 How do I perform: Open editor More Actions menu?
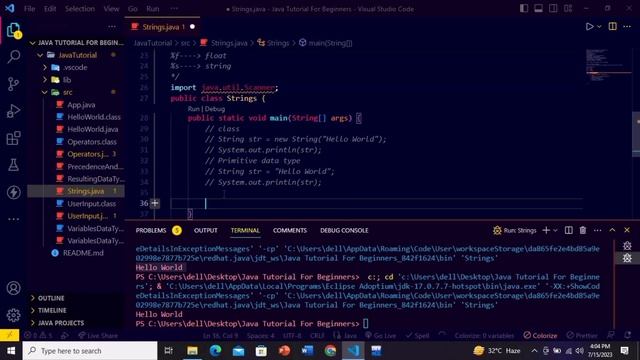click(627, 27)
